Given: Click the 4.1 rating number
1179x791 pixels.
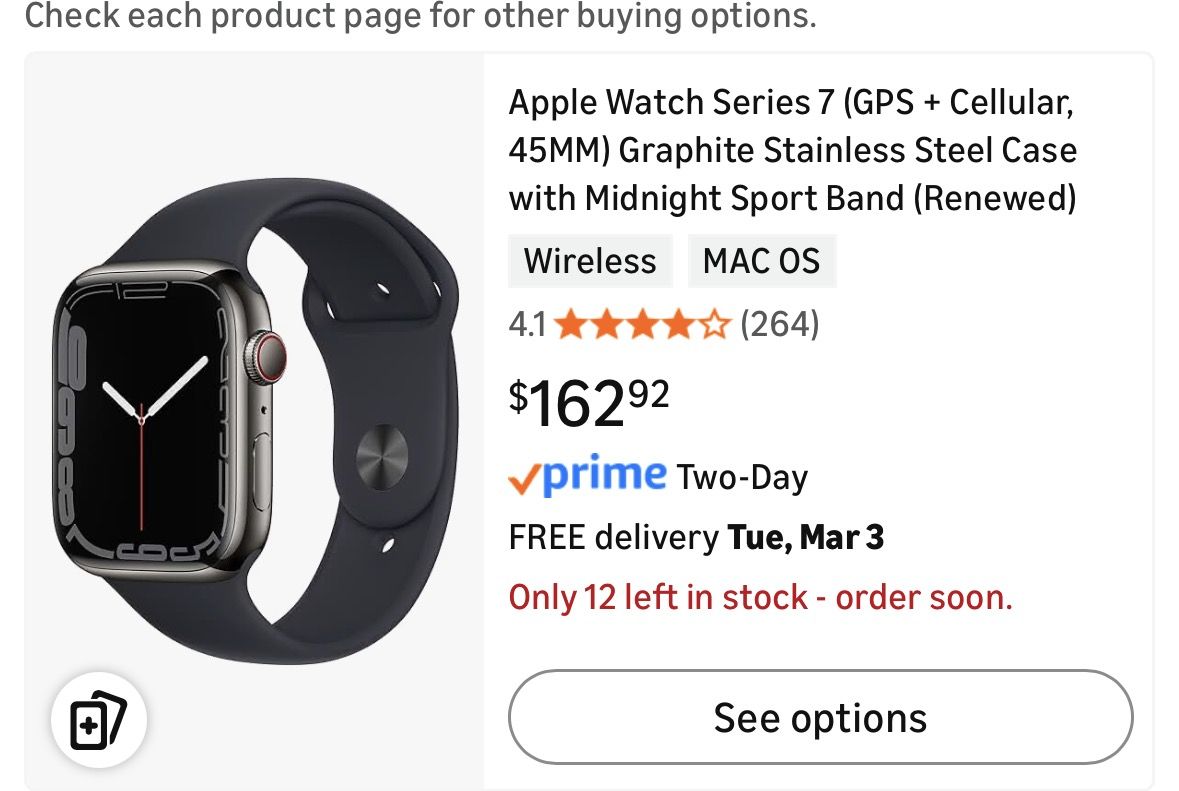Looking at the screenshot, I should tap(527, 325).
